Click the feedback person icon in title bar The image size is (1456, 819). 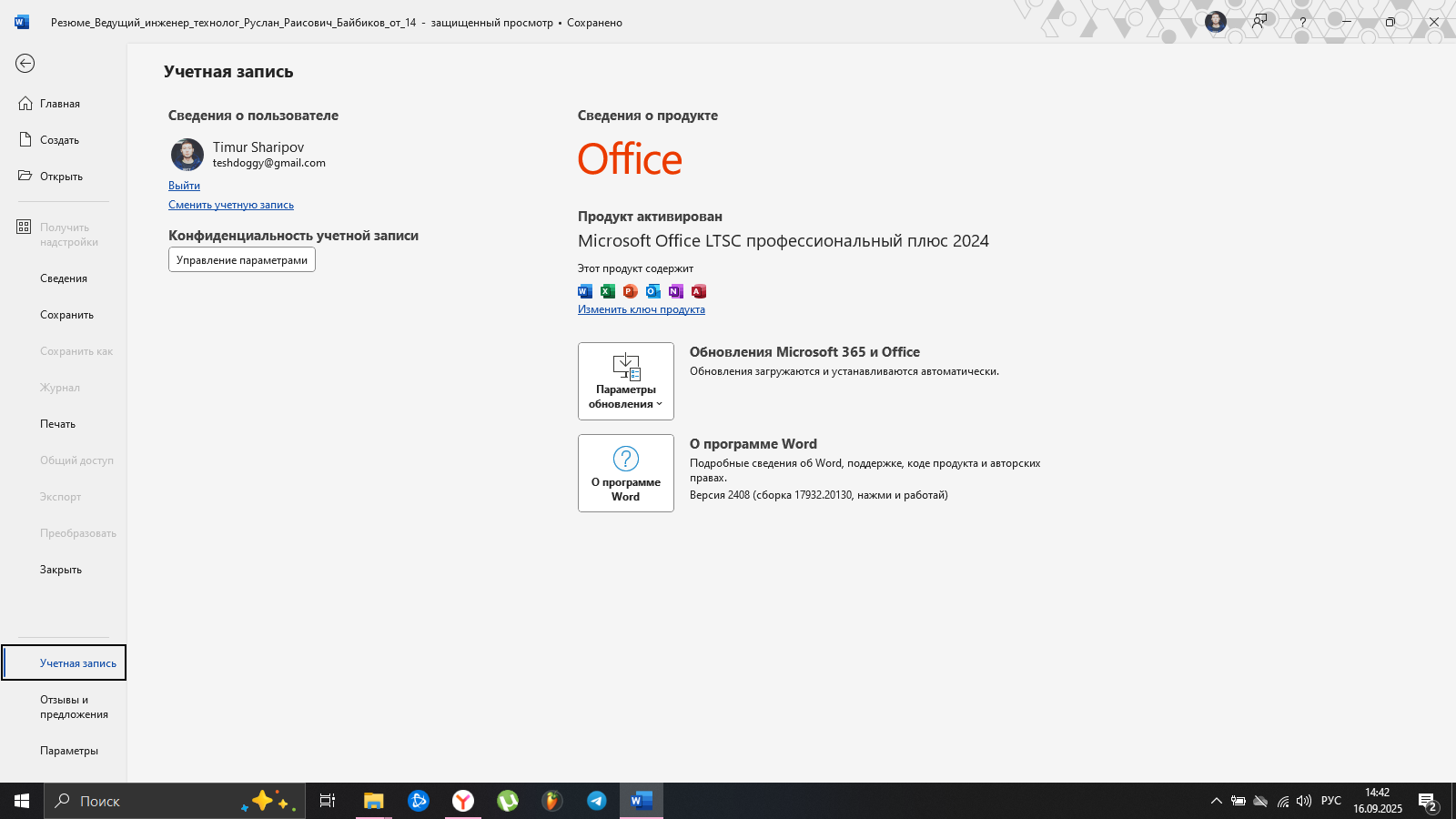[x=1259, y=22]
